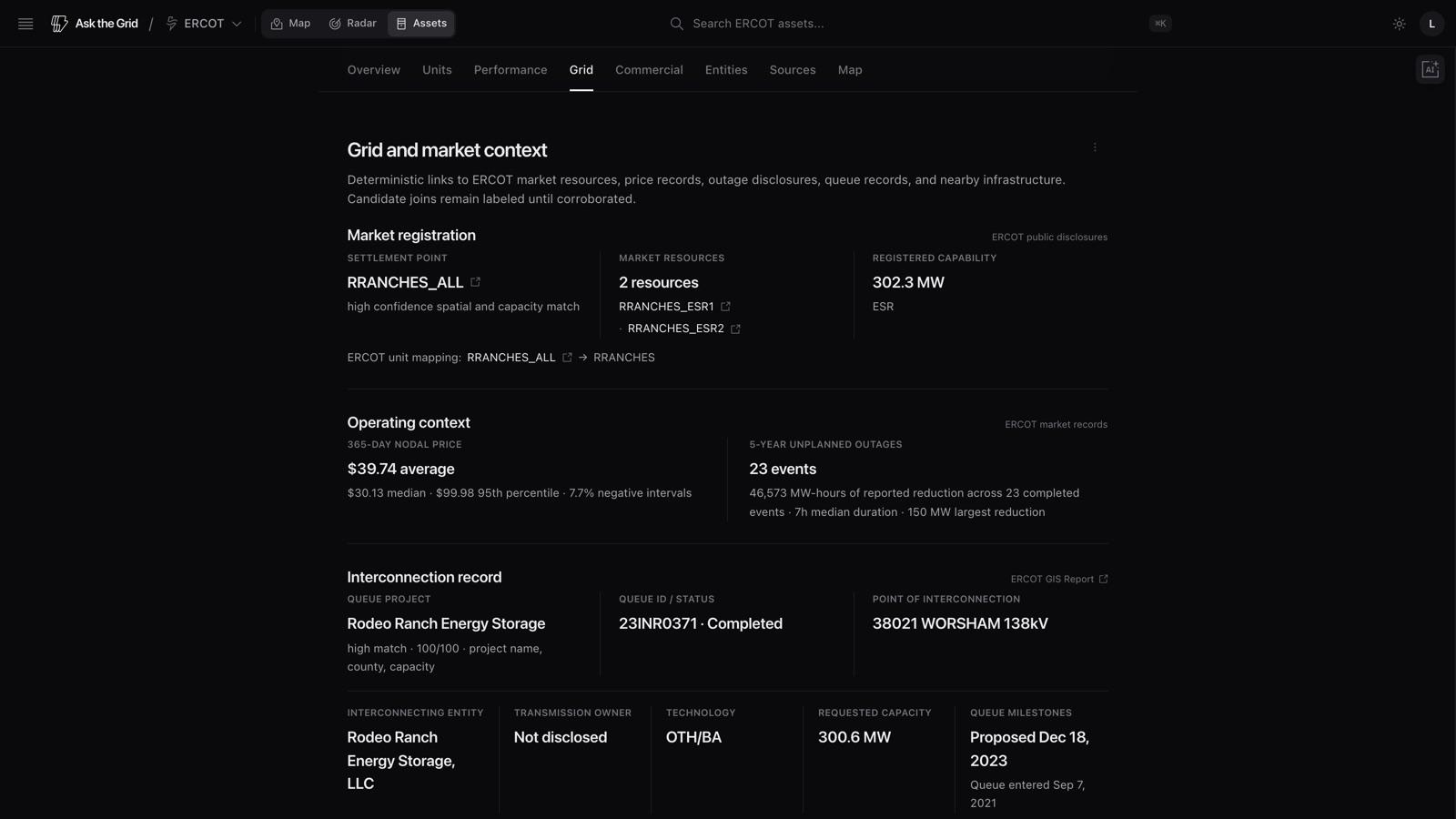Viewport: 1456px width, 819px height.
Task: Switch to the Map tab in asset tabs
Action: tap(850, 70)
